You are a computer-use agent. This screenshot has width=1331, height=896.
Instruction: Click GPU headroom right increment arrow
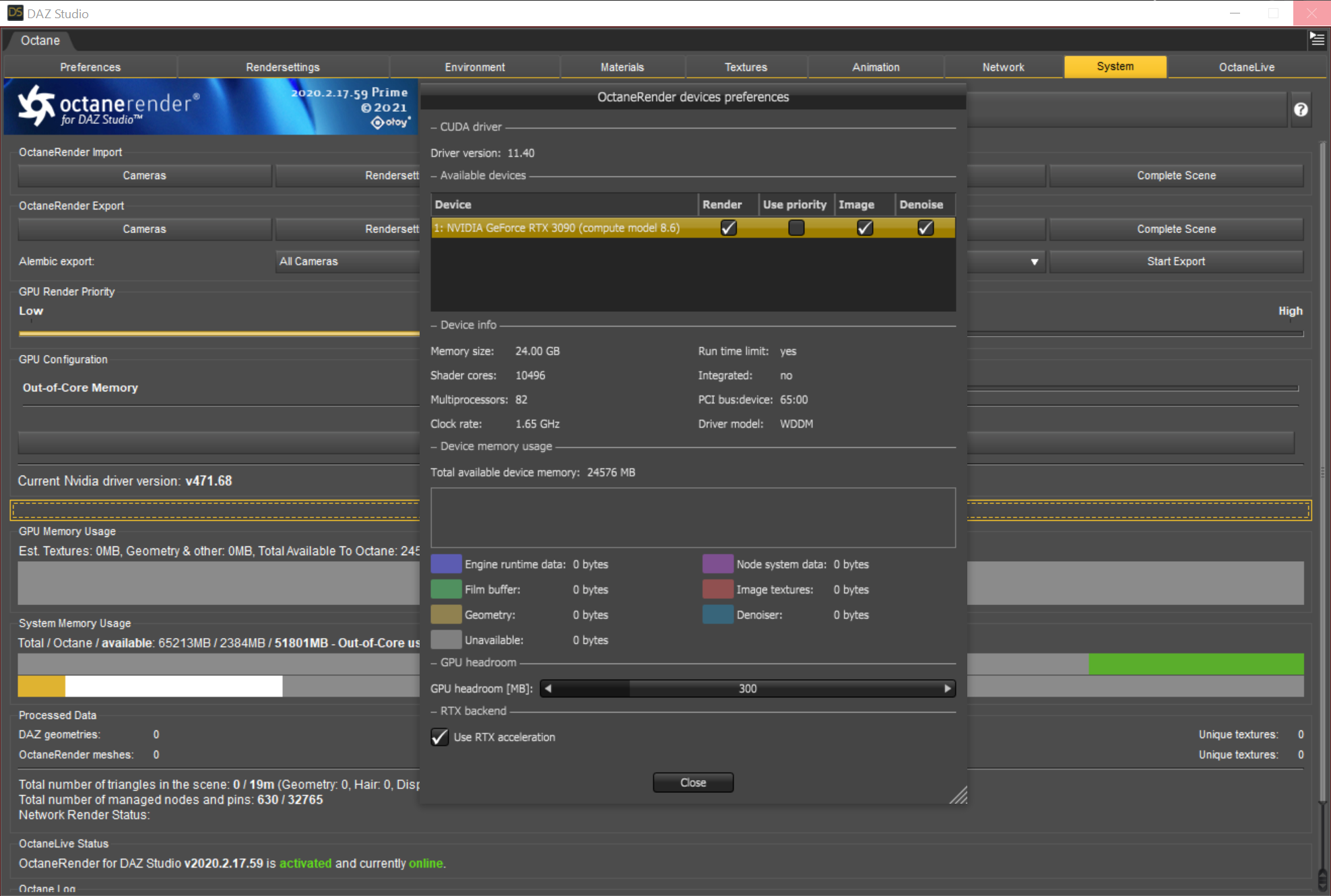click(947, 689)
